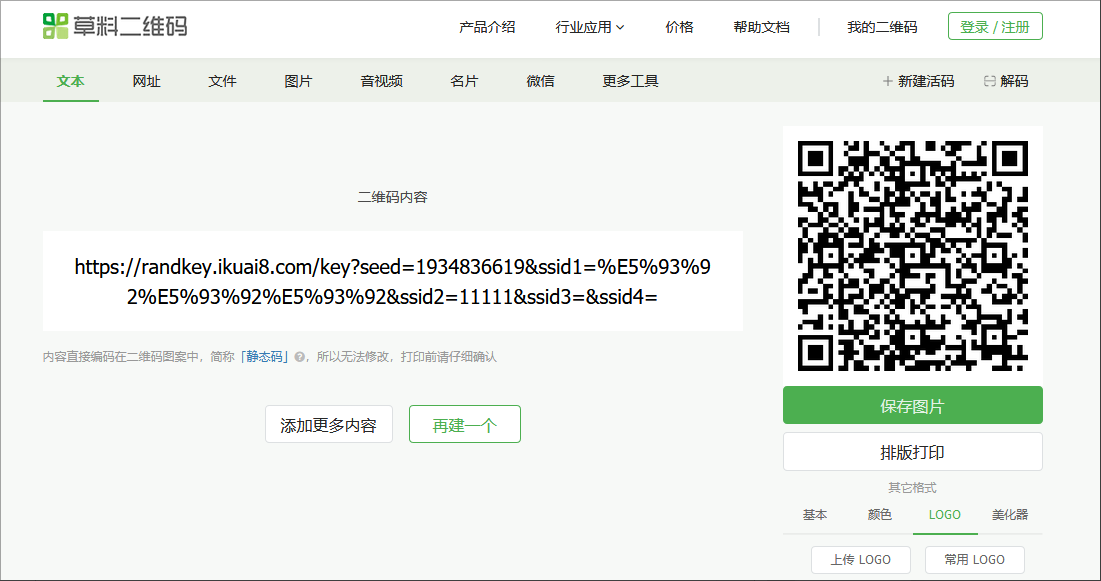
Task: Switch to the 文件 tab
Action: 223,81
